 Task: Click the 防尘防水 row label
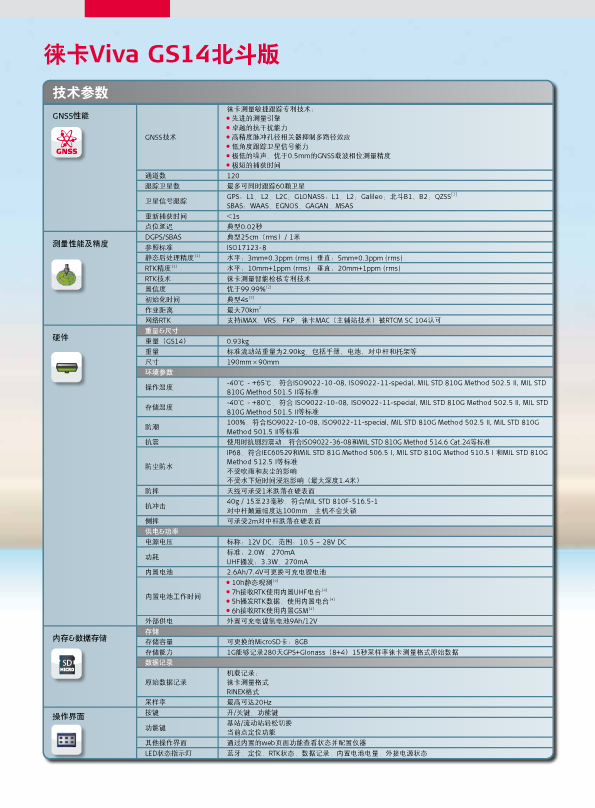click(159, 466)
